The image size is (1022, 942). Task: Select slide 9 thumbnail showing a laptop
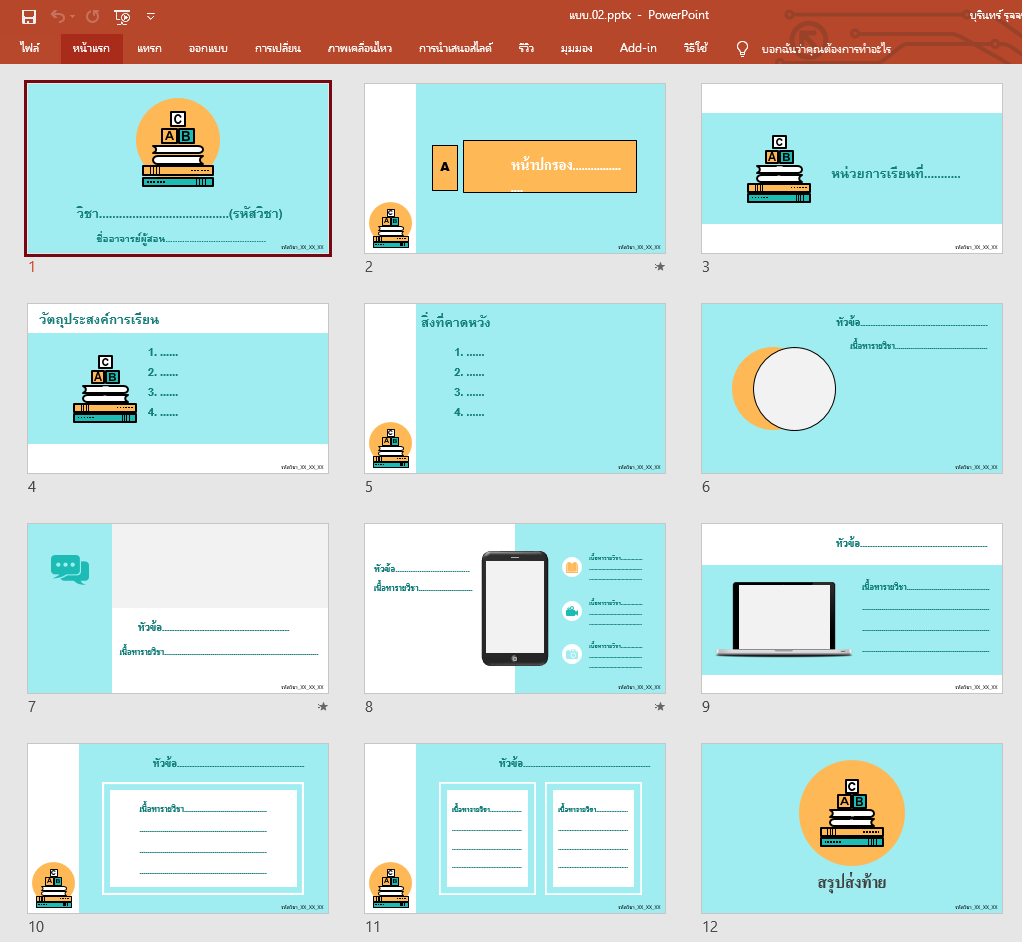[x=851, y=608]
